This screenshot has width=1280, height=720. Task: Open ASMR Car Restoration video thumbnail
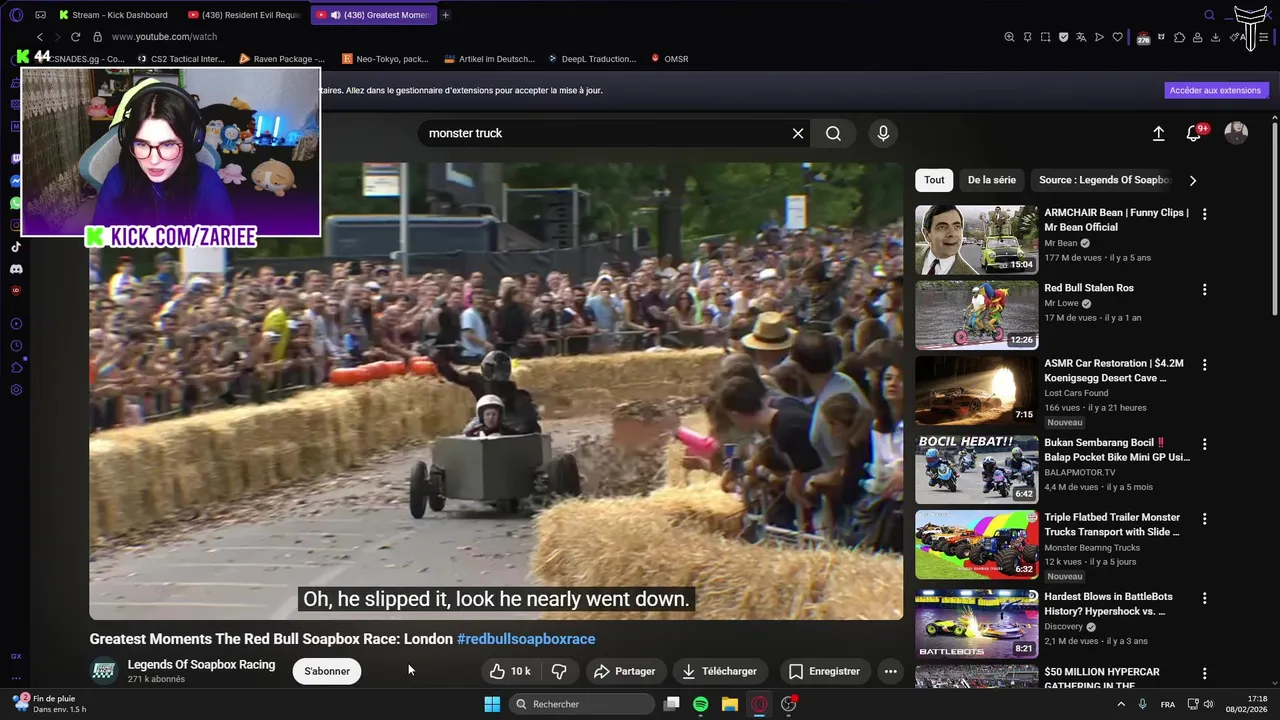tap(976, 391)
